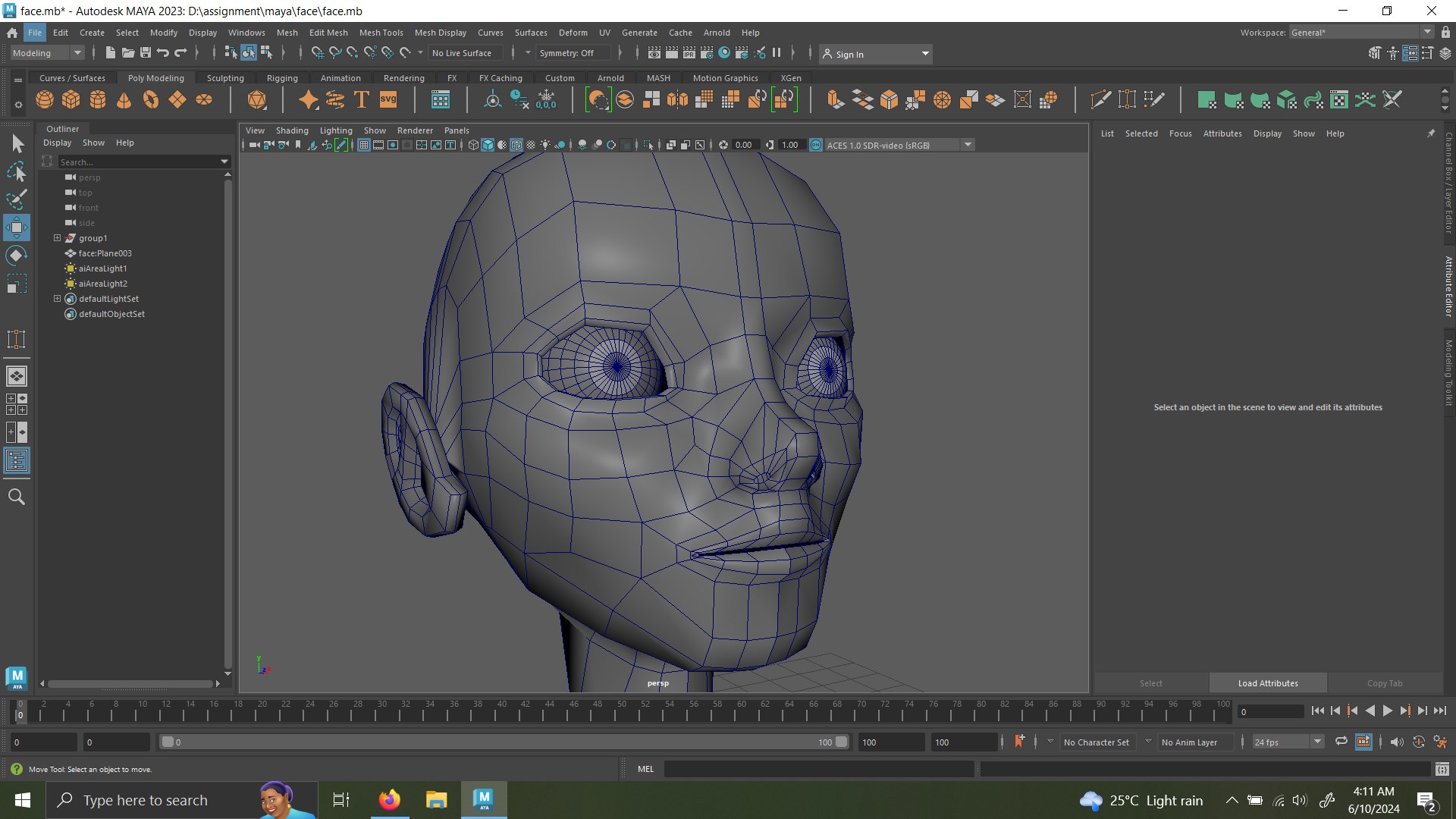
Task: Click the Polygon Type text shelf icon
Action: (x=362, y=99)
